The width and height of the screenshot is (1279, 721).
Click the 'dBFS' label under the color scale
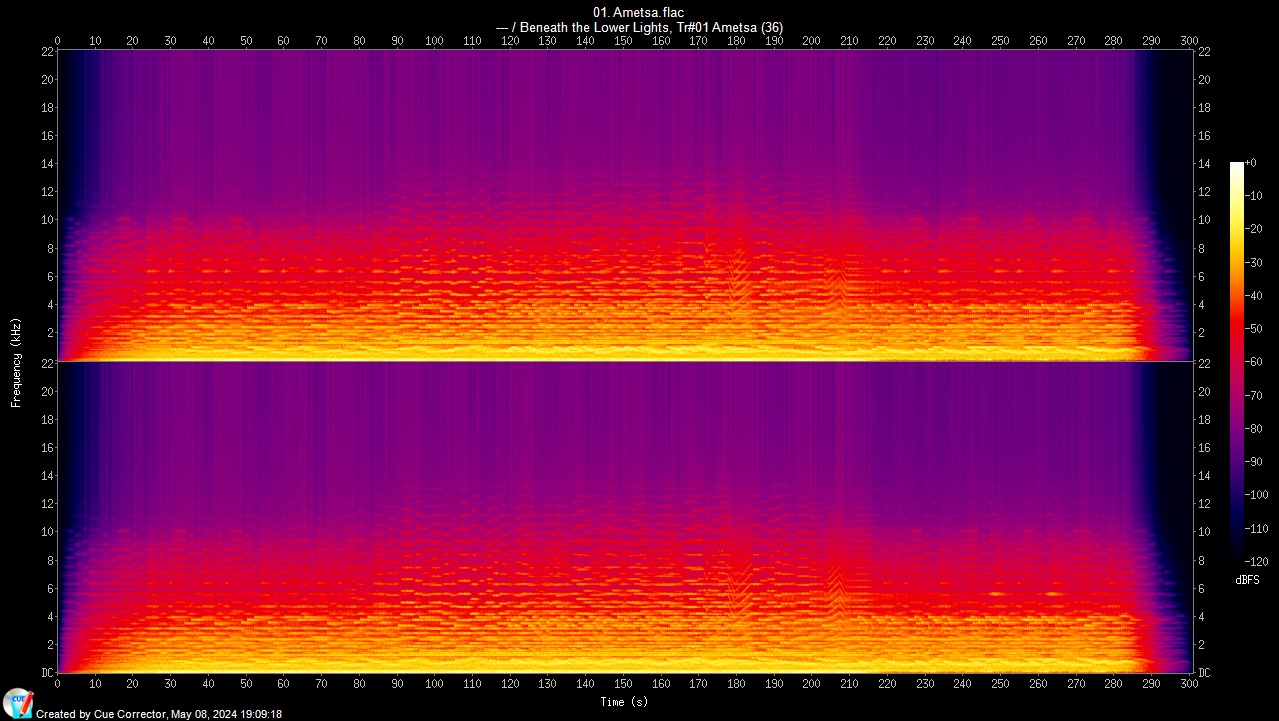pyautogui.click(x=1247, y=580)
